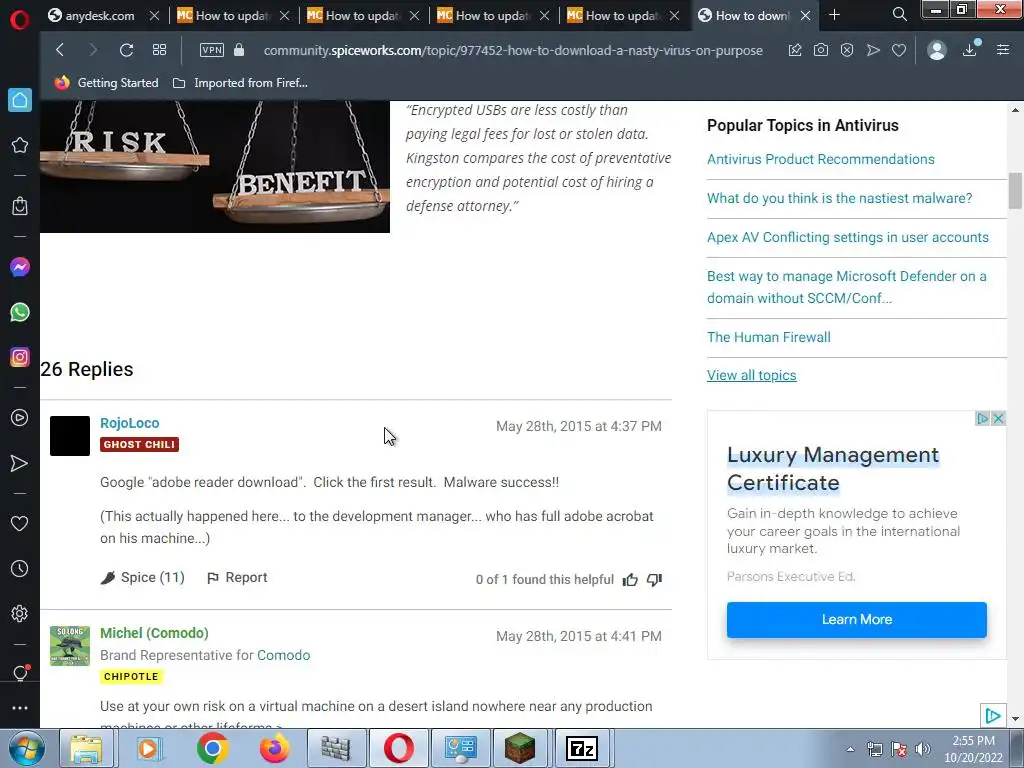Open the Speed Dial grid icon
1024x768 pixels.
click(x=159, y=50)
